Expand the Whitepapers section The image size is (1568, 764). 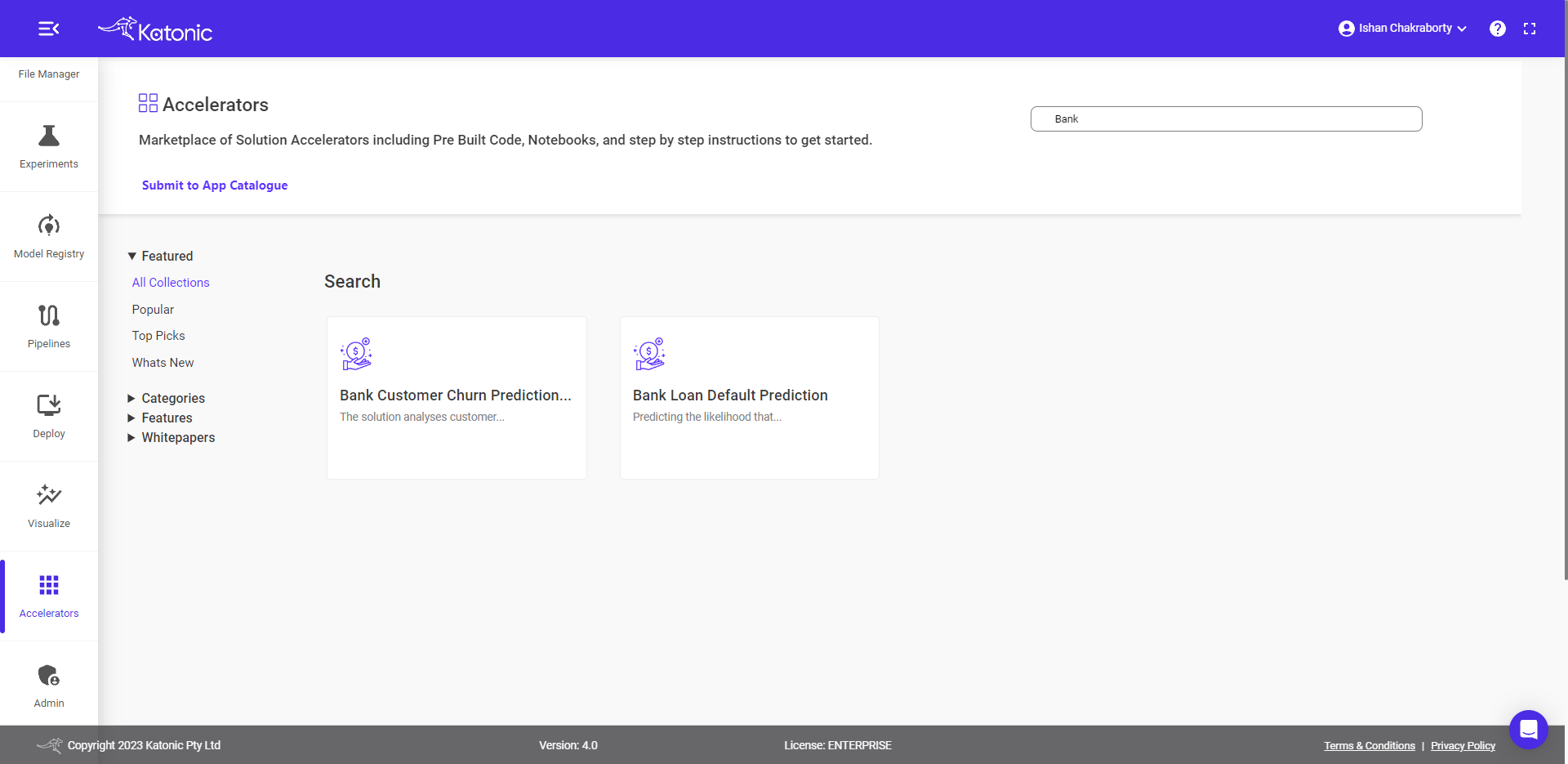(x=171, y=437)
